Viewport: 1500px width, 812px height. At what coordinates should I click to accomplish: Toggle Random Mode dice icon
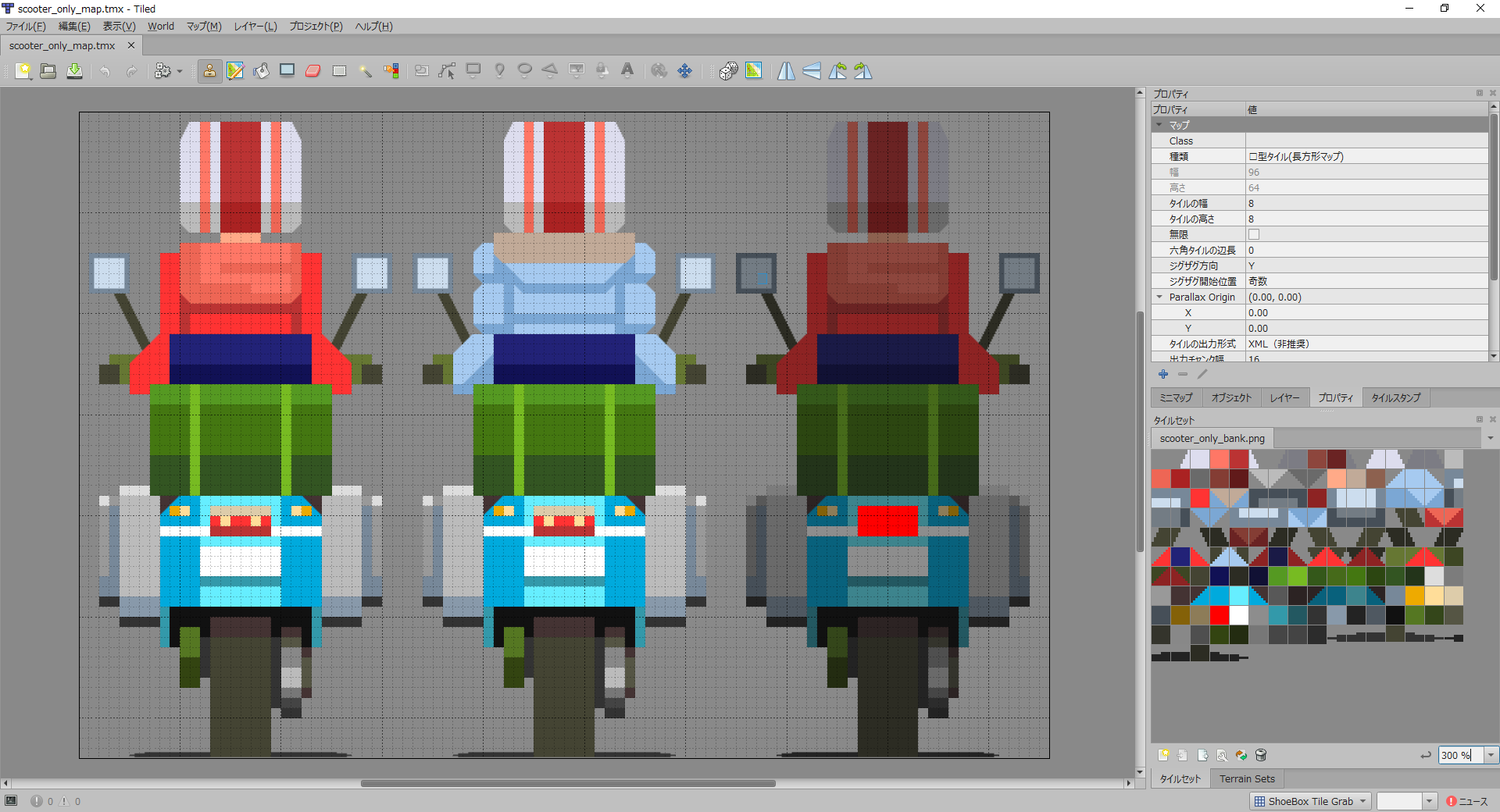728,71
